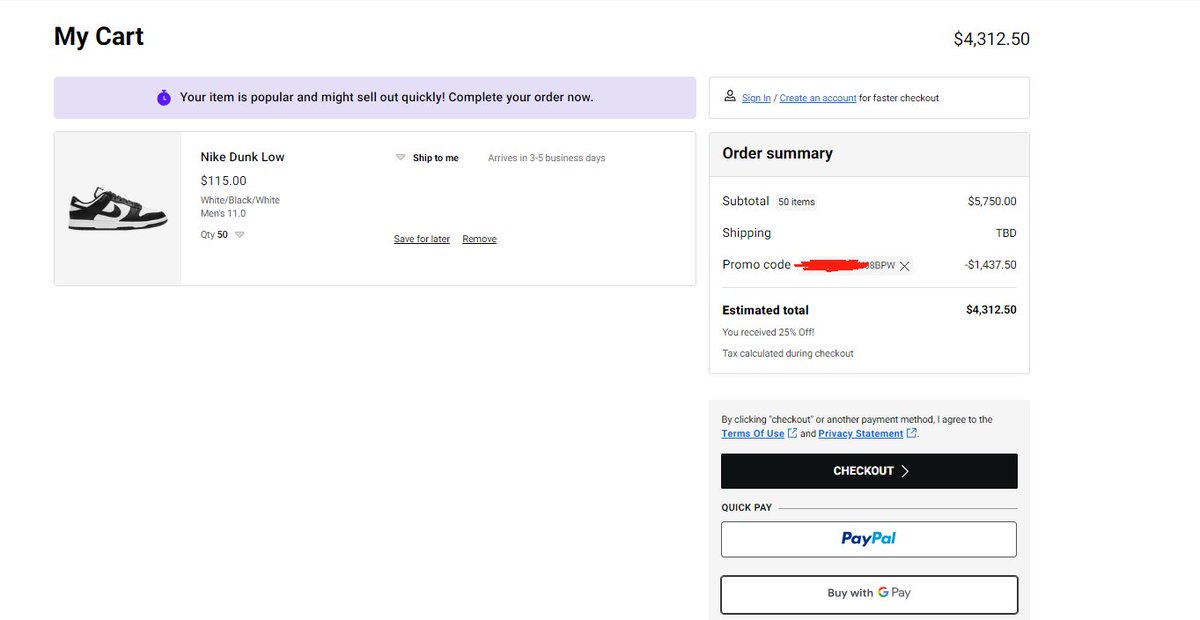The width and height of the screenshot is (1200, 620).
Task: Click the TBD shipping value
Action: (x=1006, y=233)
